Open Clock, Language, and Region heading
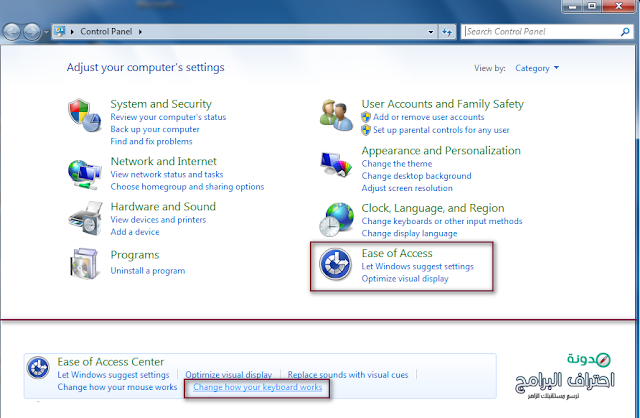 click(x=433, y=209)
